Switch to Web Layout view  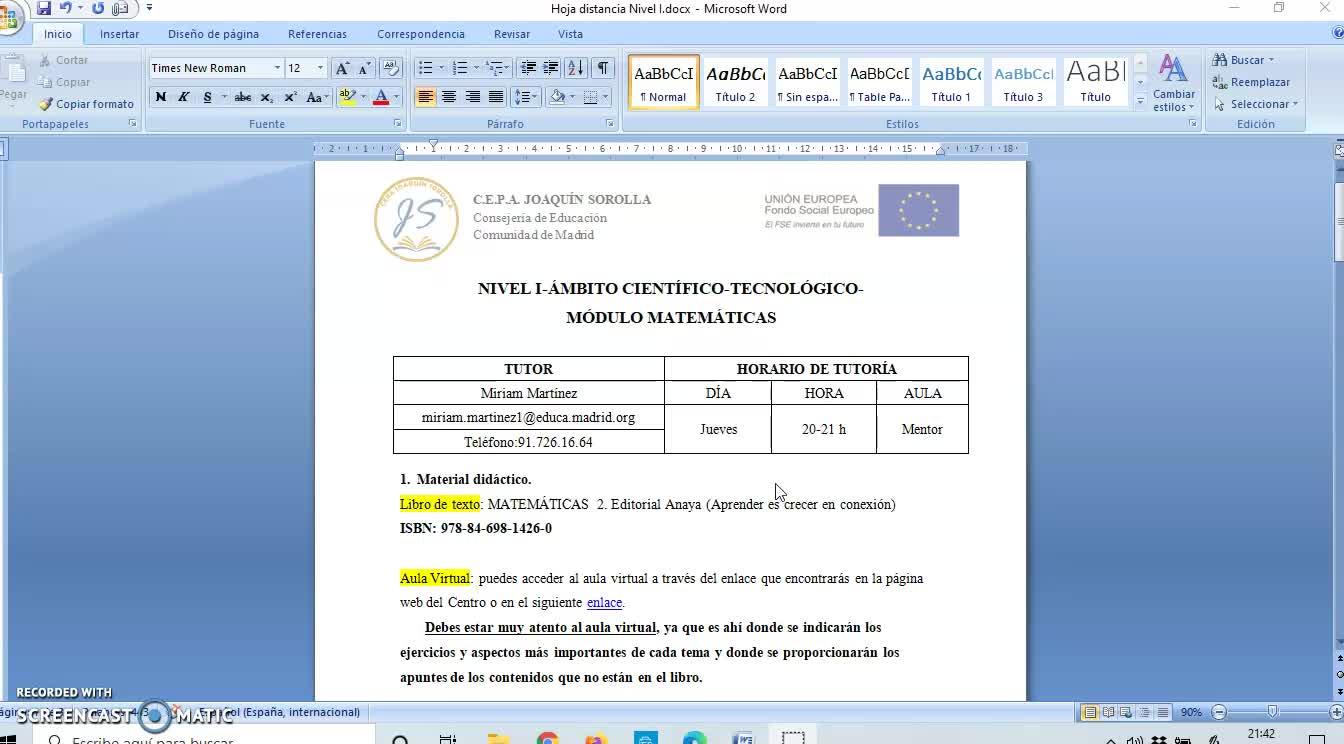(x=1127, y=712)
